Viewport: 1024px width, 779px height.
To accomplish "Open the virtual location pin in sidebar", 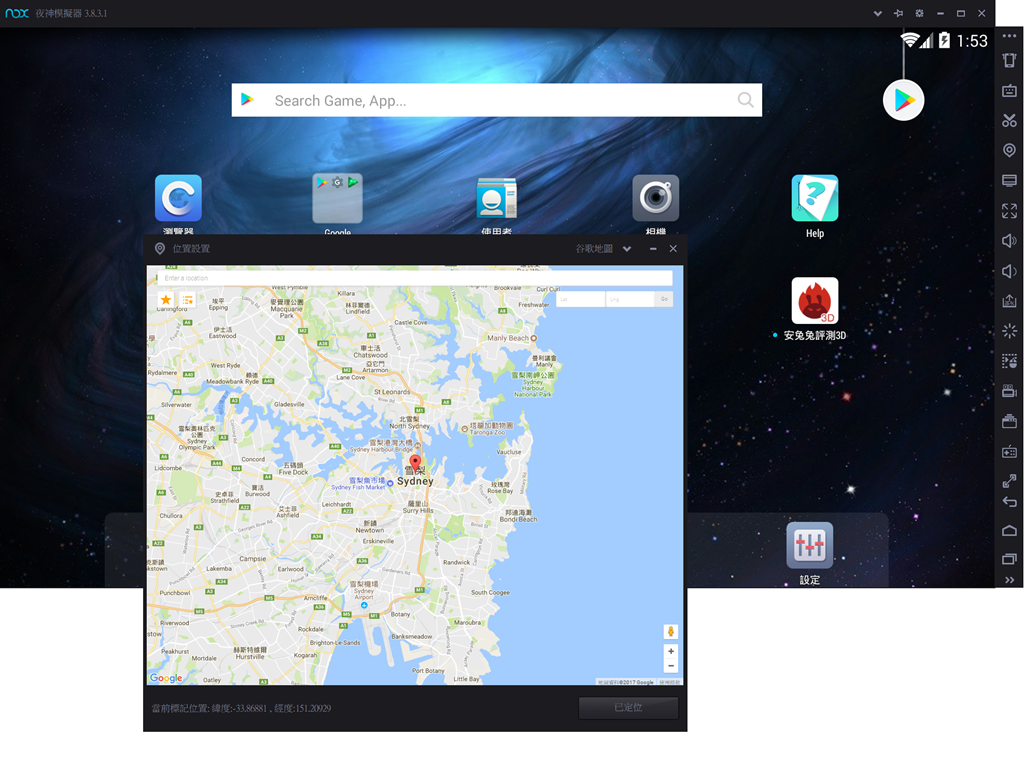I will pyautogui.click(x=1009, y=150).
